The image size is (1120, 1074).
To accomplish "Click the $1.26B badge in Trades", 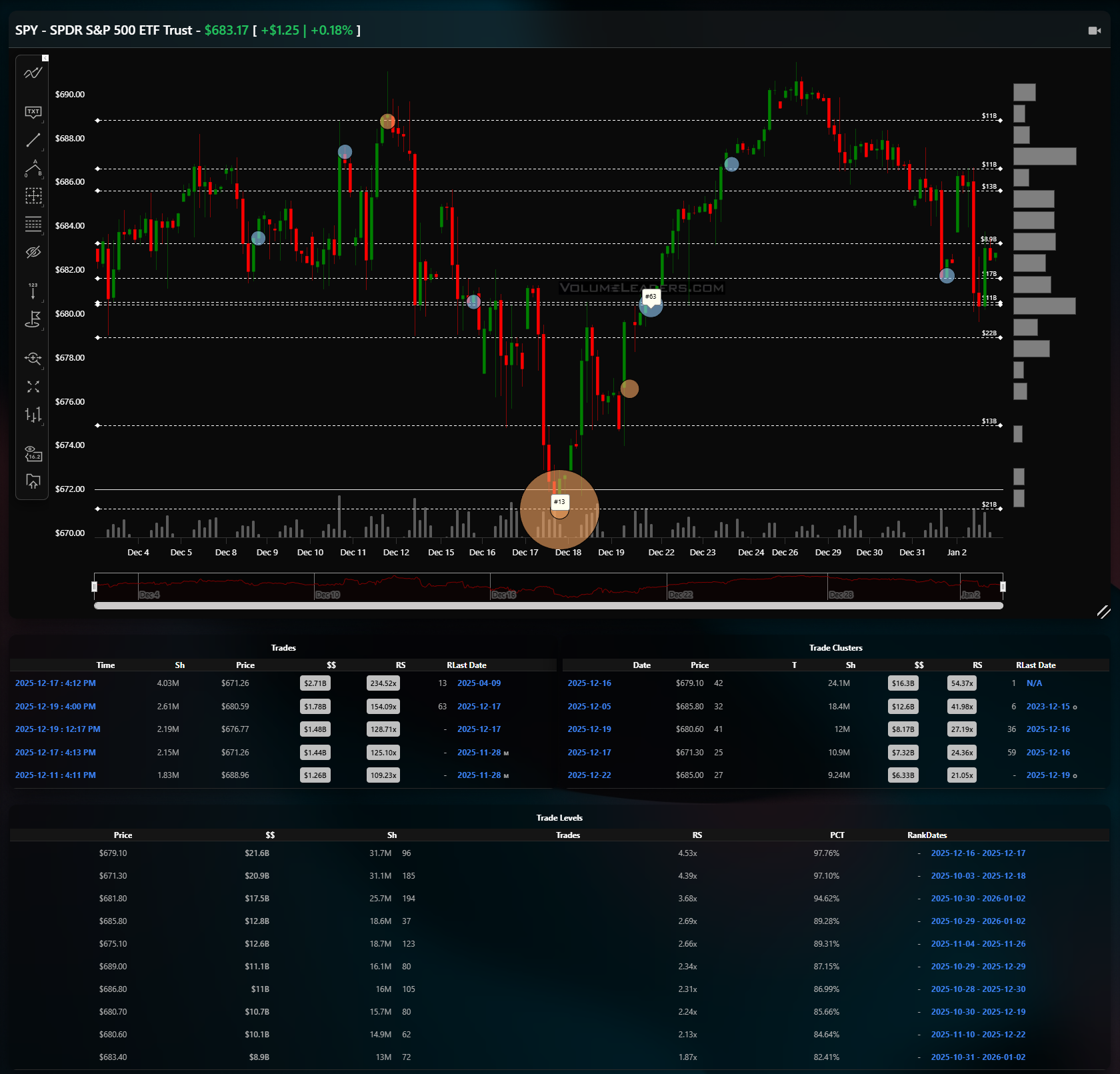I will [x=315, y=775].
